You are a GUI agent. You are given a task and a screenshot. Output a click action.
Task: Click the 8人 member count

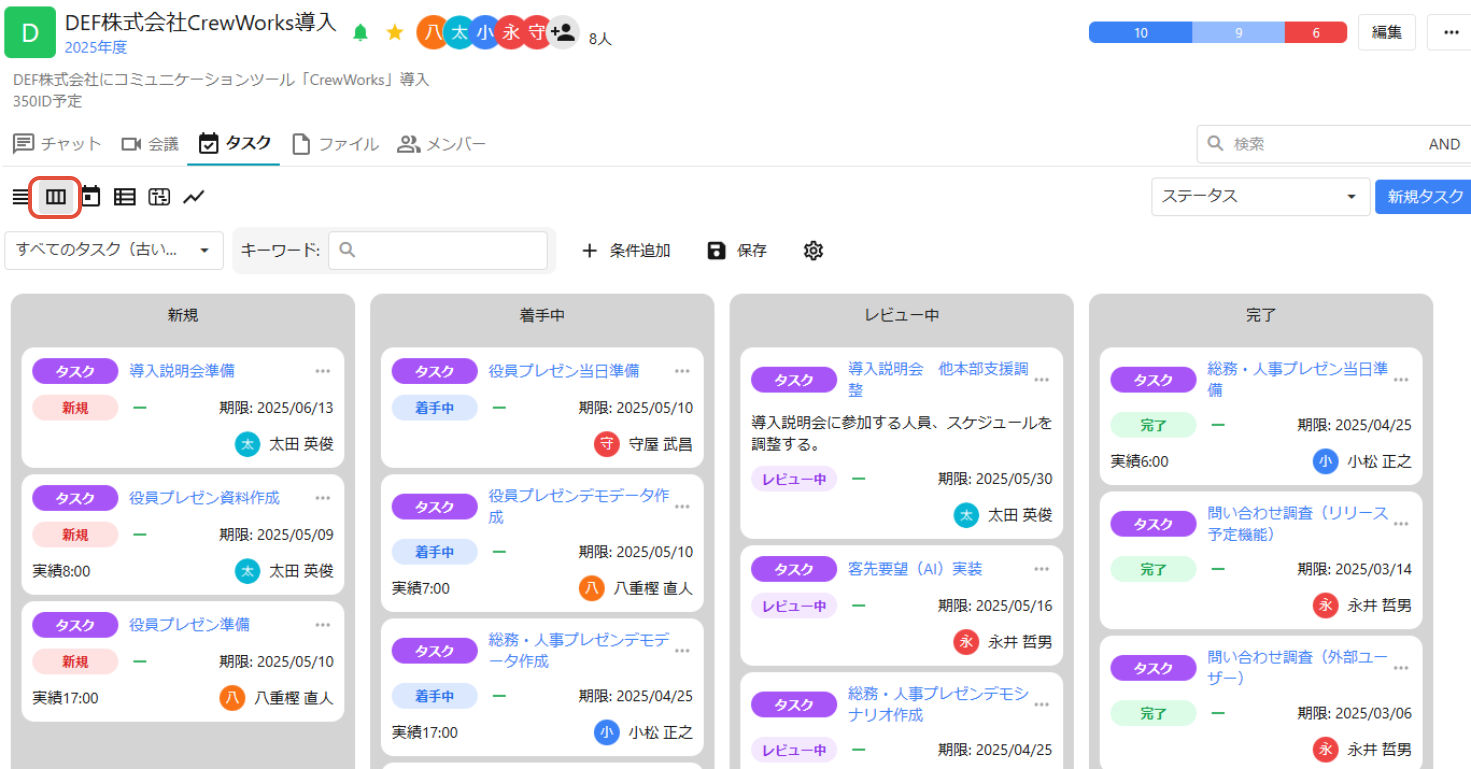[x=600, y=39]
